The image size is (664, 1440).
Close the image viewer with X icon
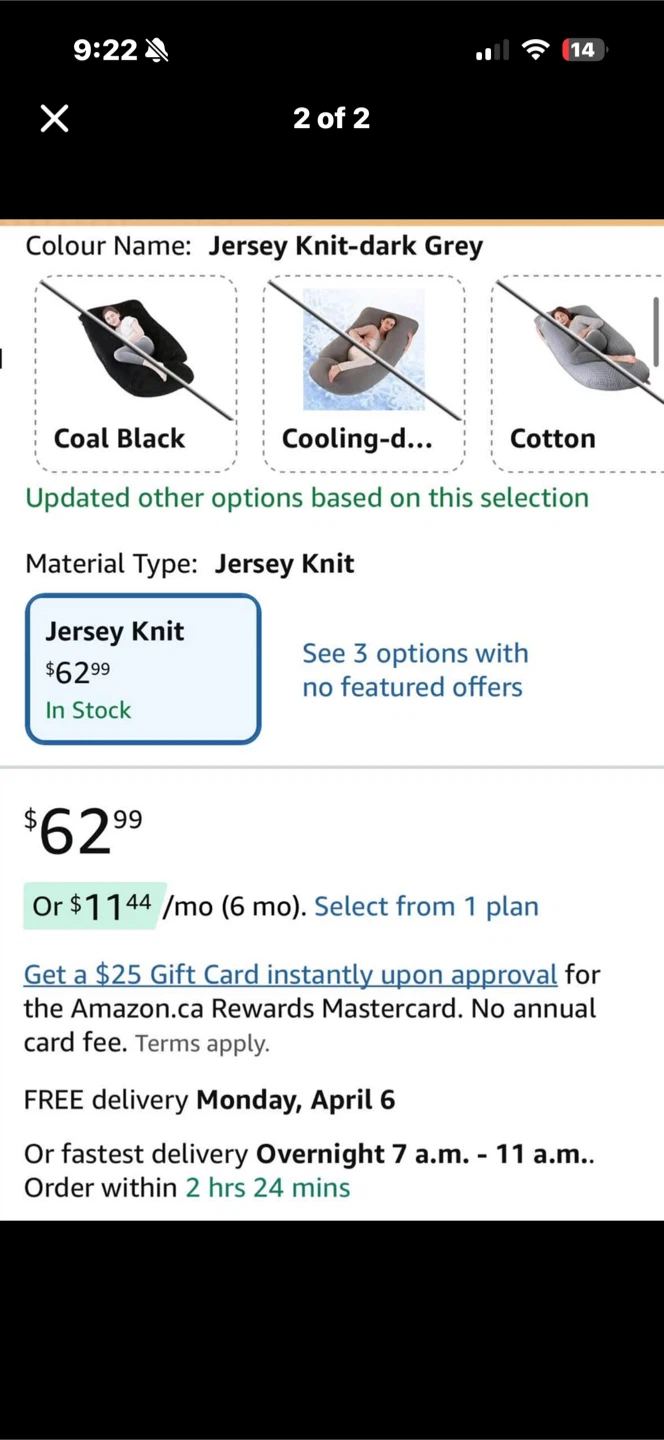55,118
